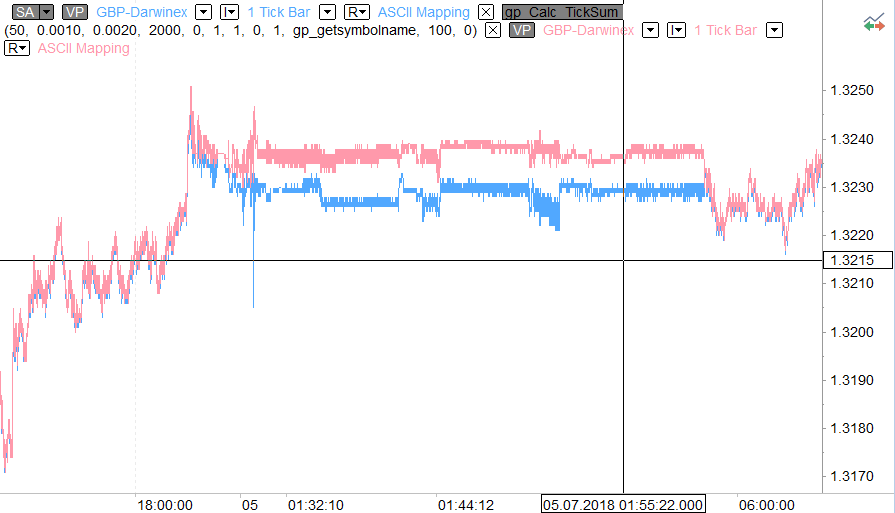Screen dimensions: 895x513
Task: Click the 1.3215 crosshair price label
Action: point(848,260)
